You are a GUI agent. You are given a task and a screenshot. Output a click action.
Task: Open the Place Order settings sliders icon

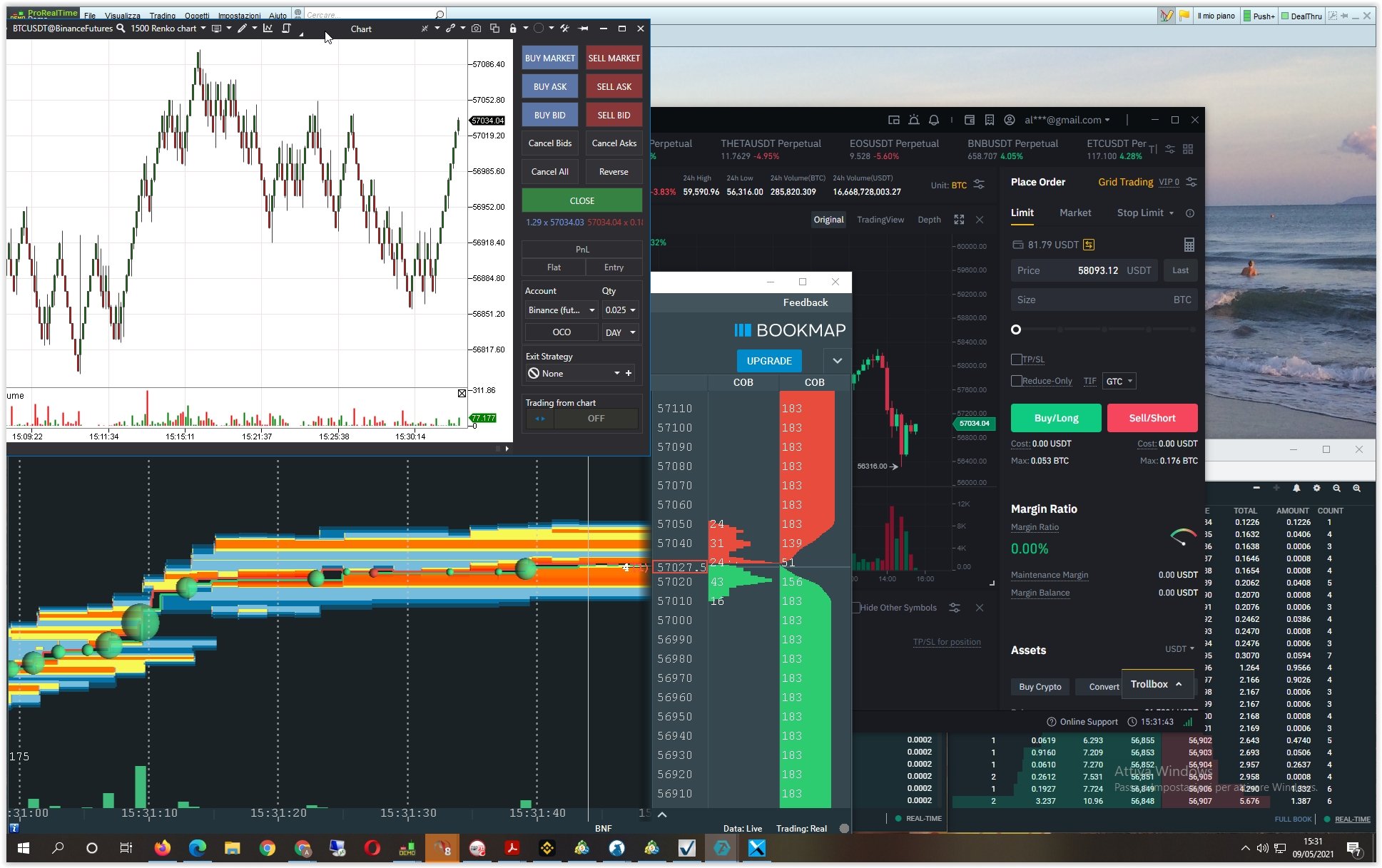1192,182
